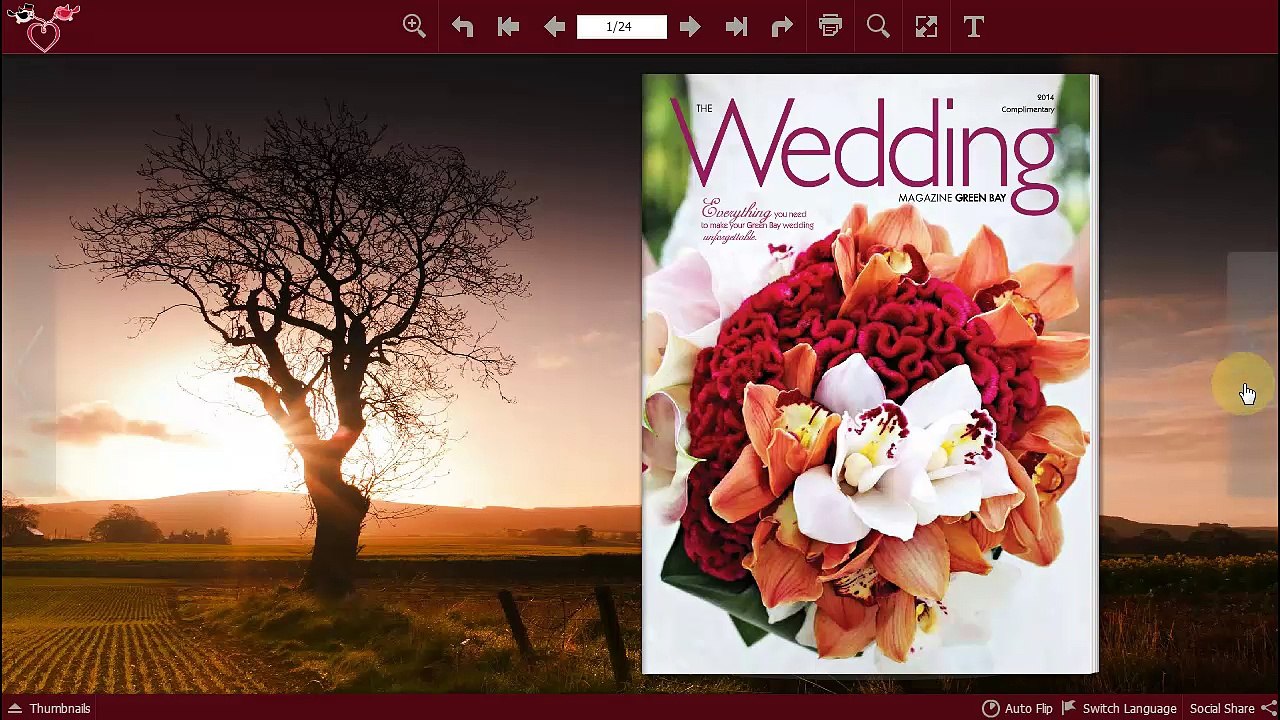Print the publication using printer icon

click(830, 27)
